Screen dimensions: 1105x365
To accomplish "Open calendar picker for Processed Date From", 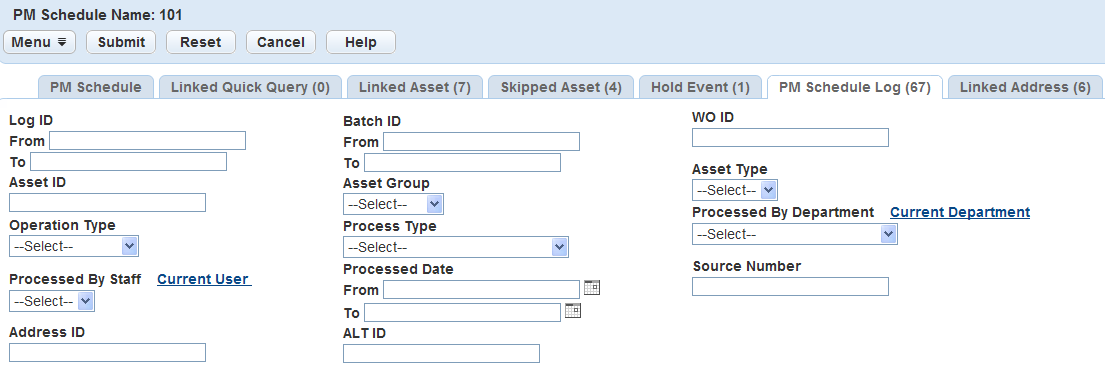I will click(592, 287).
